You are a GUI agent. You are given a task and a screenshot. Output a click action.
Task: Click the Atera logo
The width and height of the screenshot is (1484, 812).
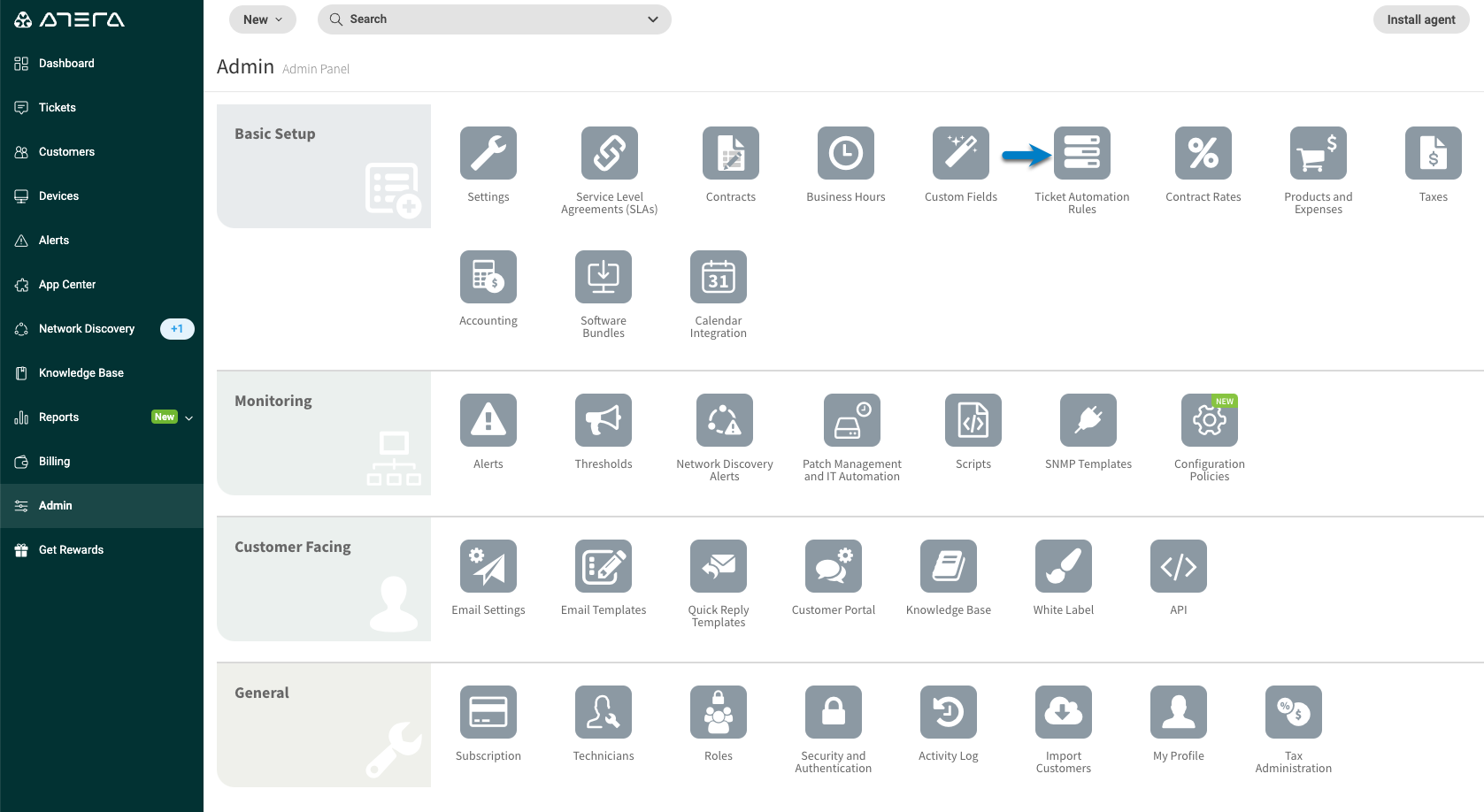[69, 19]
